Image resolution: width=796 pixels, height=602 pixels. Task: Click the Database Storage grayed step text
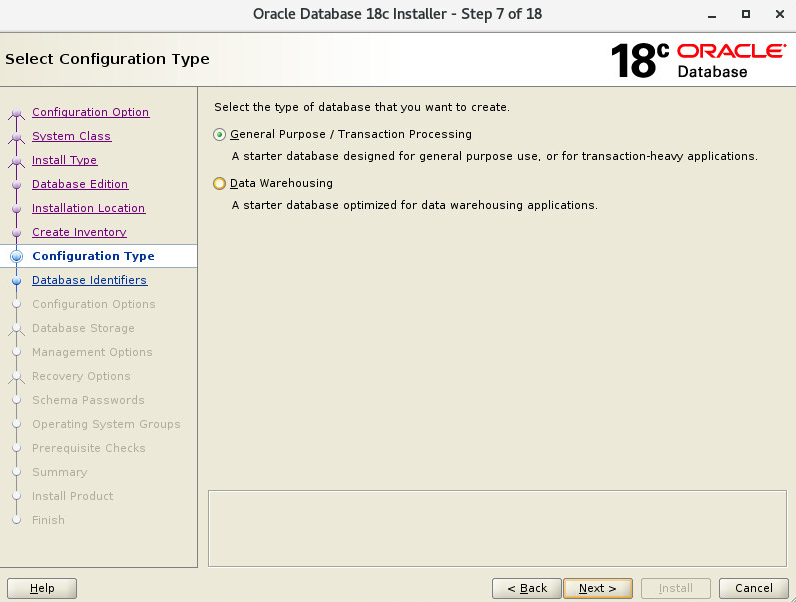coord(83,328)
